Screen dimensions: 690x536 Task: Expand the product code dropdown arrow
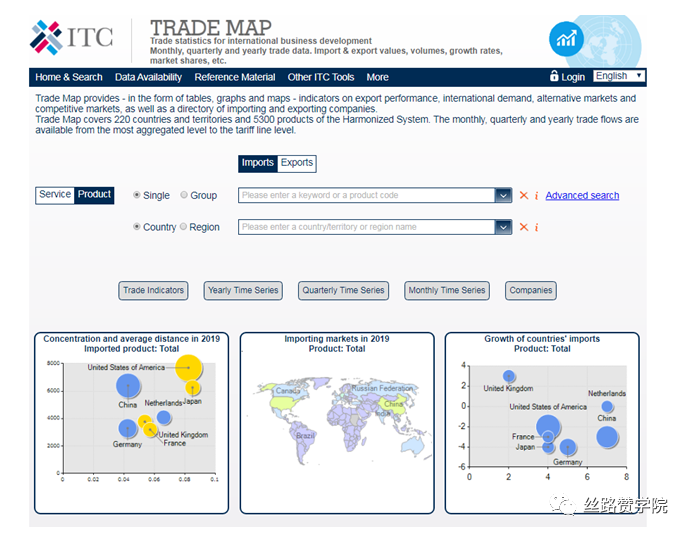pos(503,195)
